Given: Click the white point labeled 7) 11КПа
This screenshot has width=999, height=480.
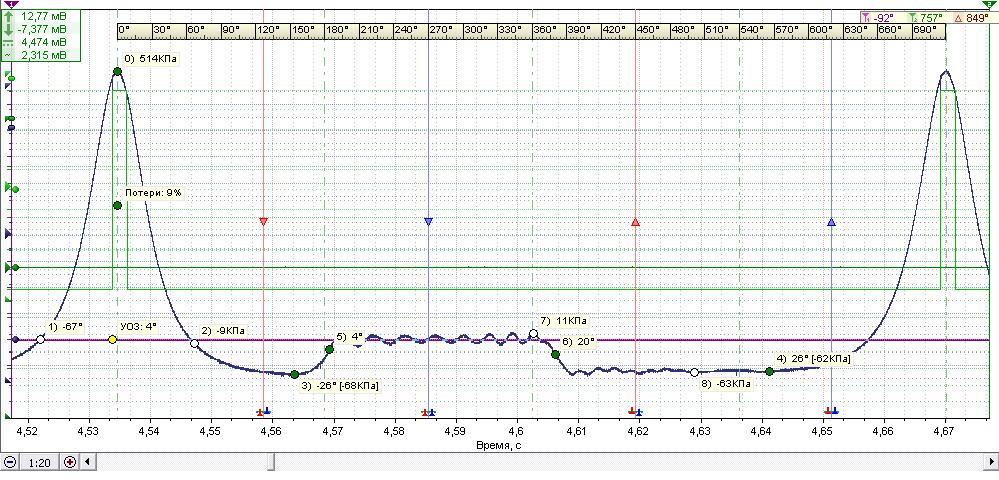Looking at the screenshot, I should tap(534, 333).
